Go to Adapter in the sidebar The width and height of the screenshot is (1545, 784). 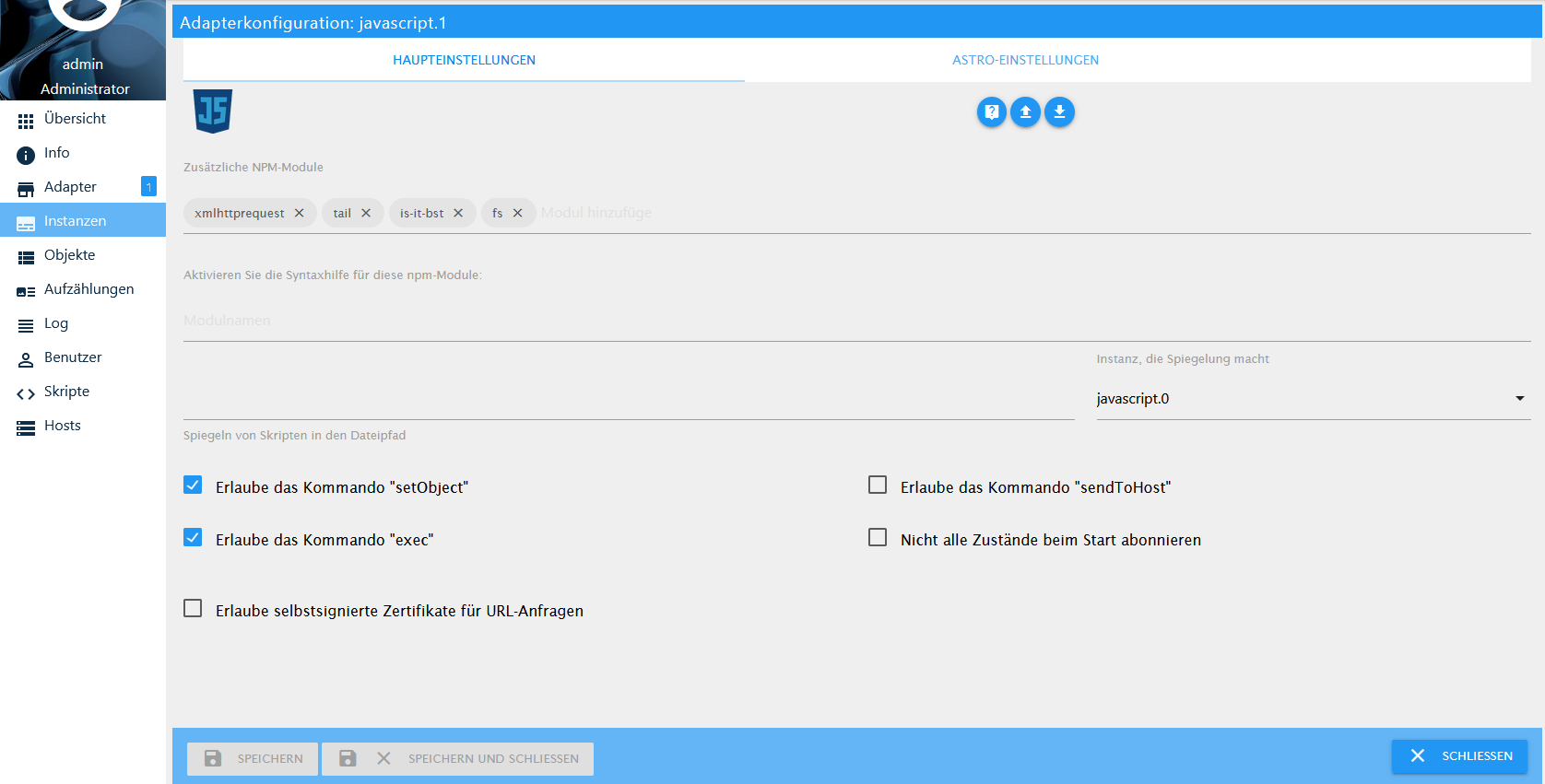point(83,187)
